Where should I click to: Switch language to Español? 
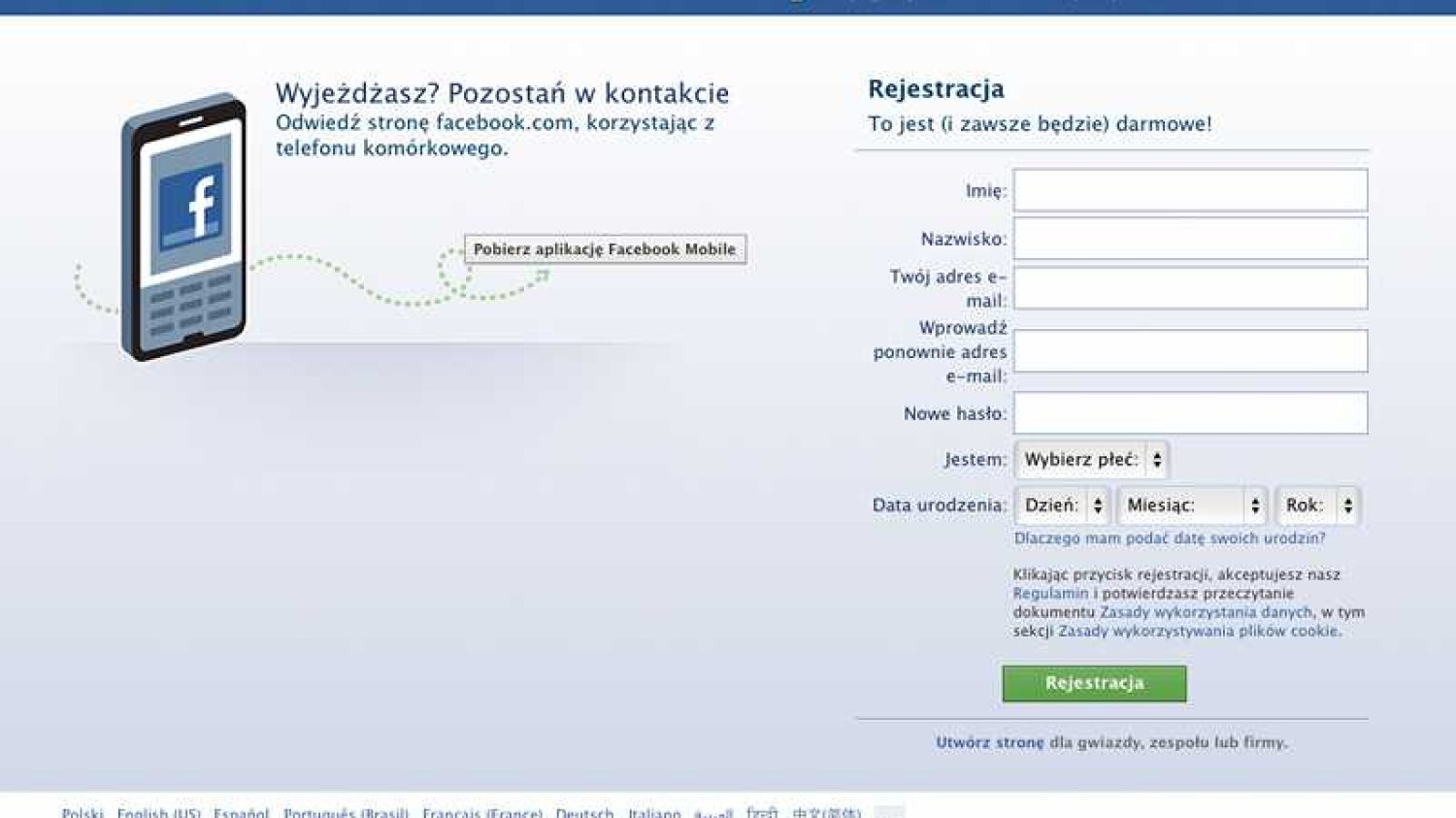pyautogui.click(x=241, y=812)
